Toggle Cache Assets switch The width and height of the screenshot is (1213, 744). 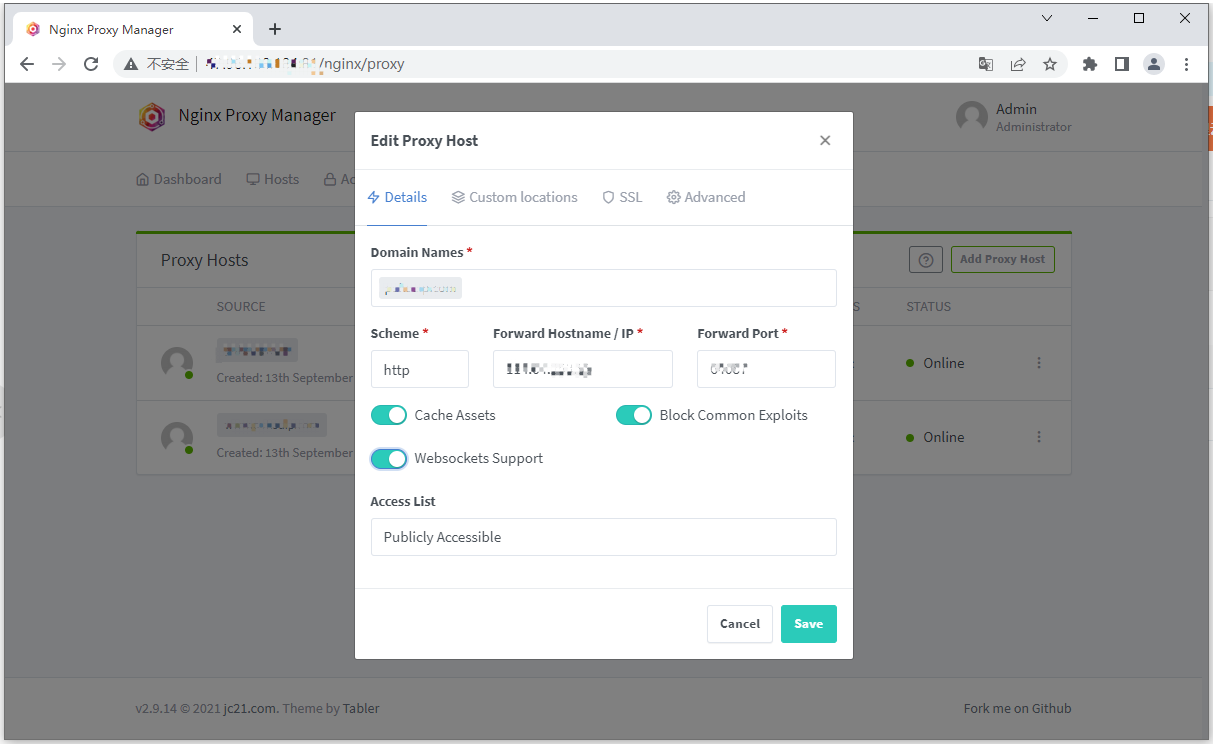(389, 415)
